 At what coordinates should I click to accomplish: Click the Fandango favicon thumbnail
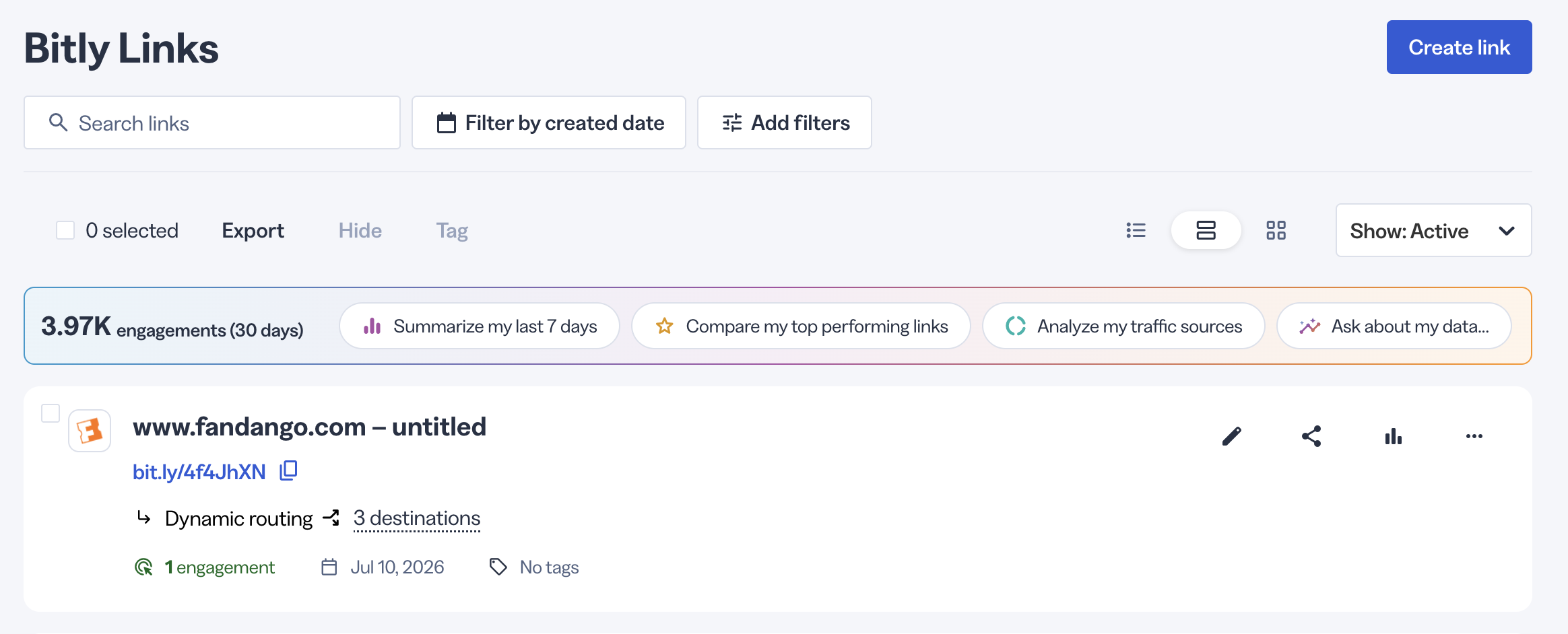pyautogui.click(x=90, y=431)
